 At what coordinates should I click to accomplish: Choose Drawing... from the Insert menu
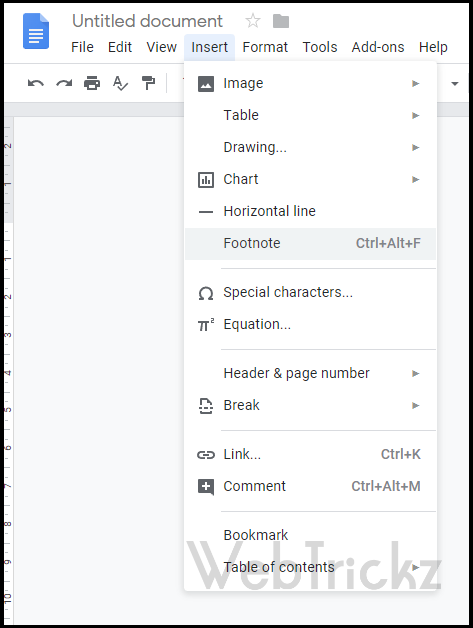point(310,147)
